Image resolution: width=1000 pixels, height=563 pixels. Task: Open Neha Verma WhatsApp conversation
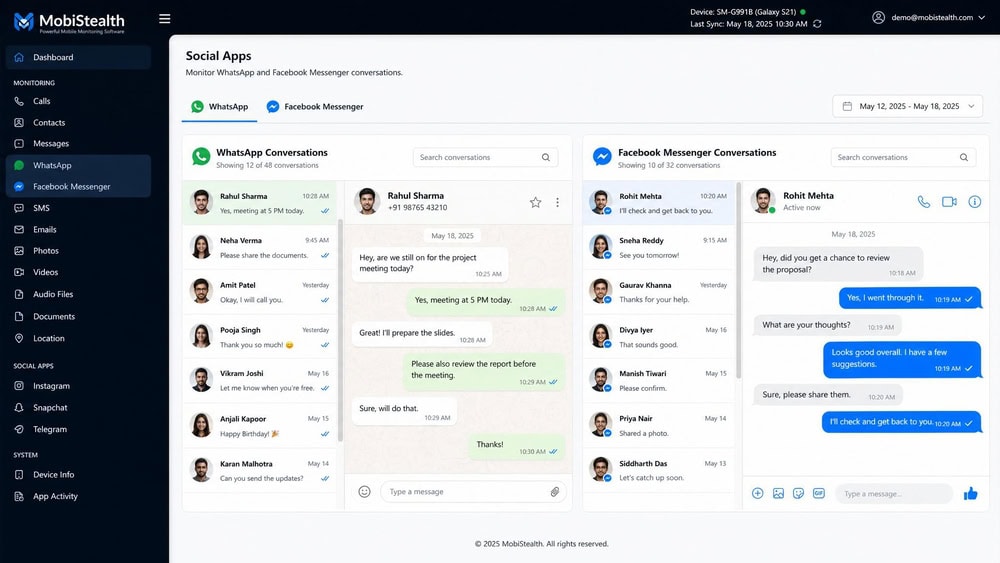tap(260, 247)
